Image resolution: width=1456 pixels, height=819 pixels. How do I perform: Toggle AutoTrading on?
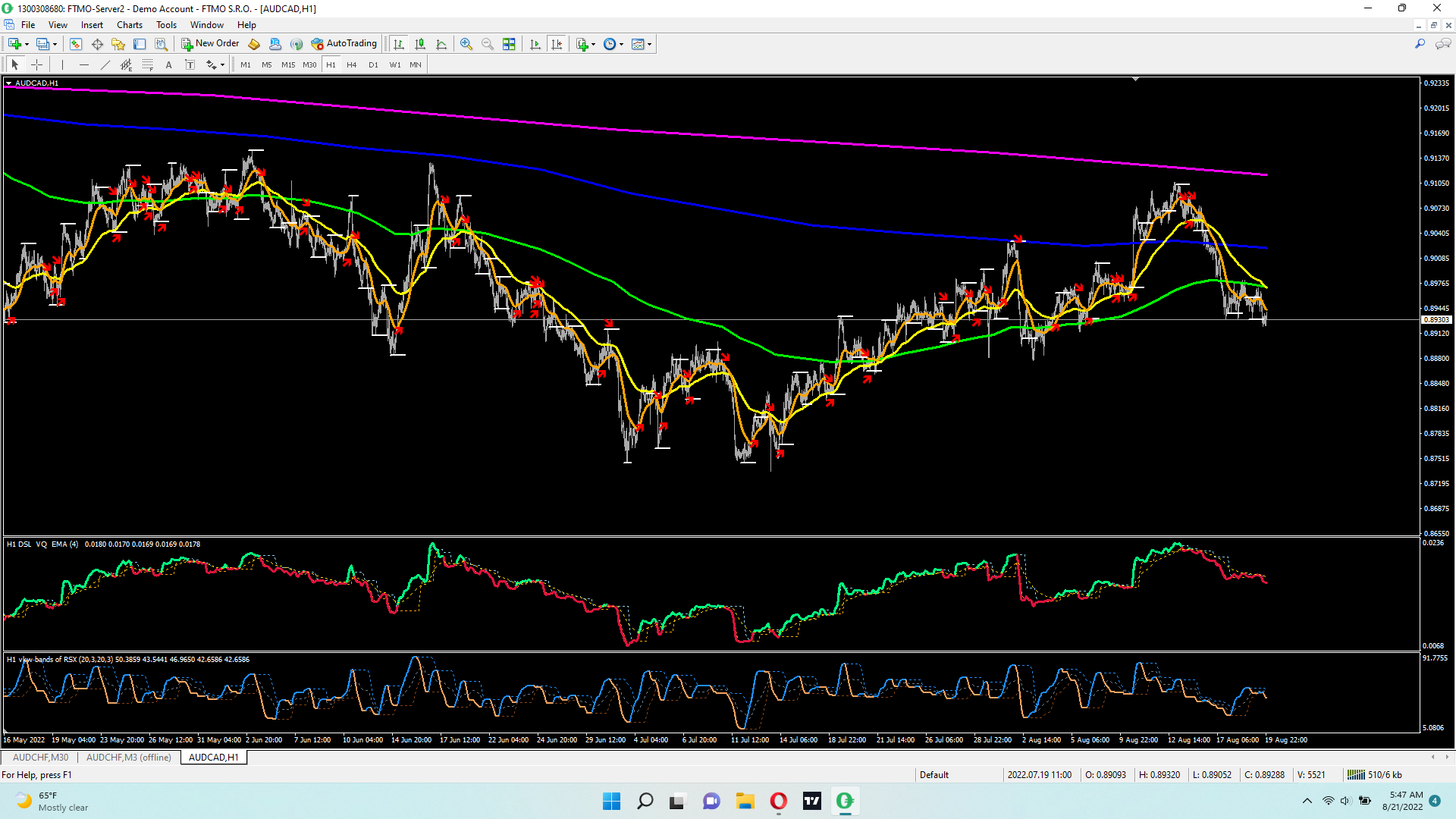point(344,43)
